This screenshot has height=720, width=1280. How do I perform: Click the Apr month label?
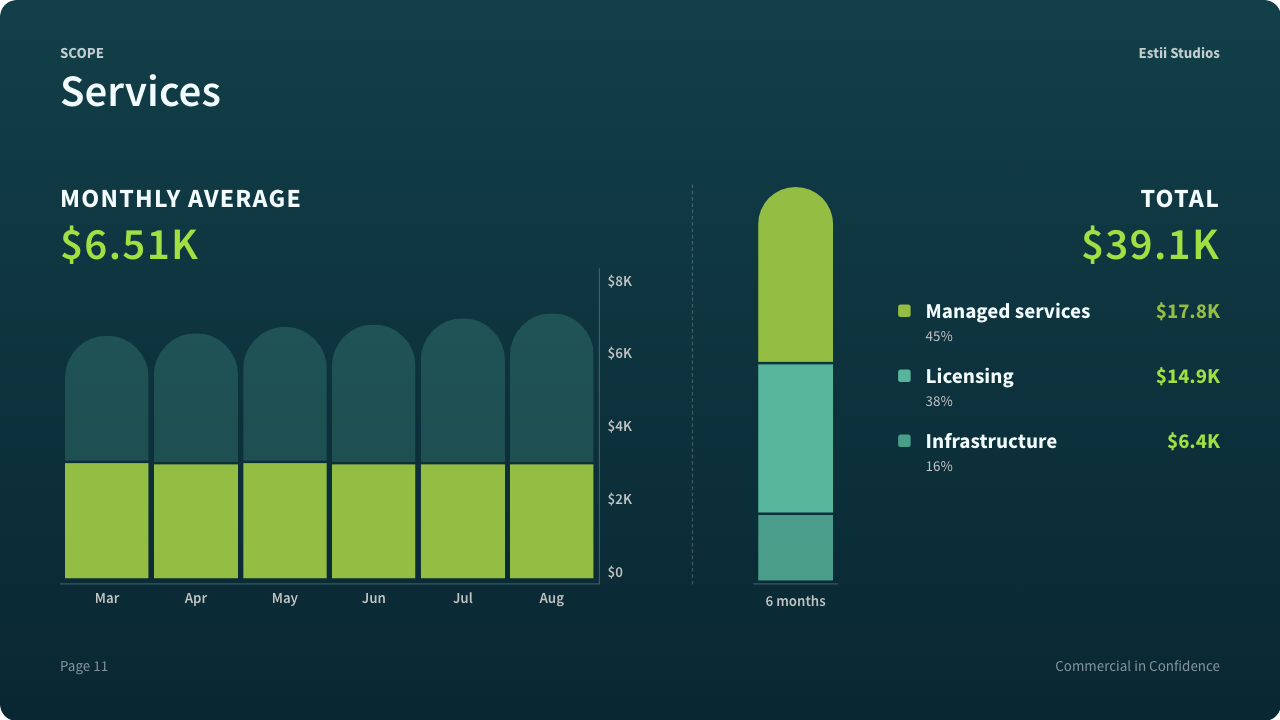[196, 598]
